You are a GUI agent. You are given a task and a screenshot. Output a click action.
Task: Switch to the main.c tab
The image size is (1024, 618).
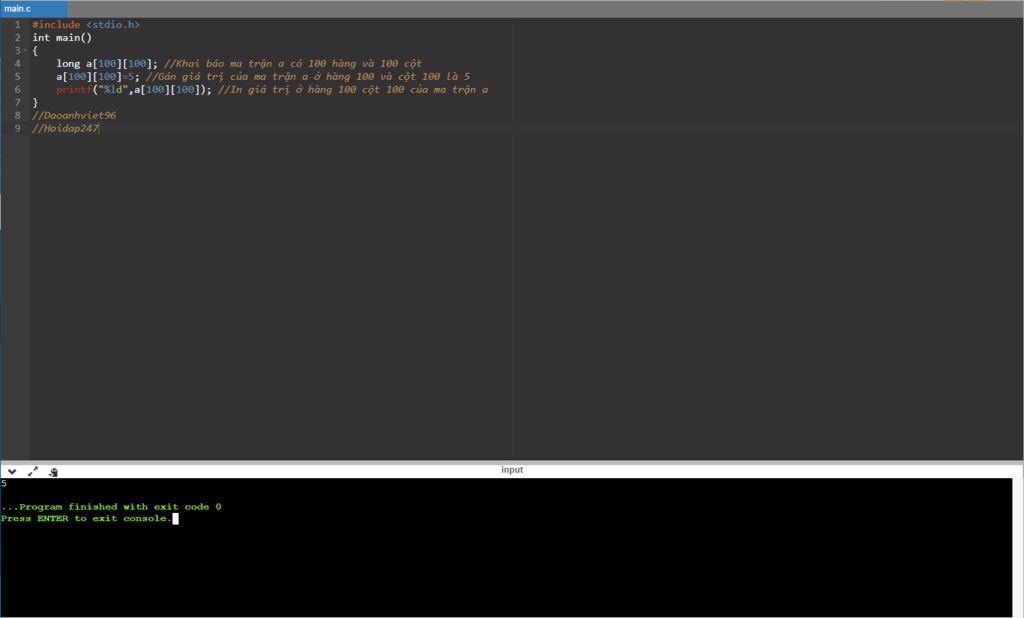34,8
